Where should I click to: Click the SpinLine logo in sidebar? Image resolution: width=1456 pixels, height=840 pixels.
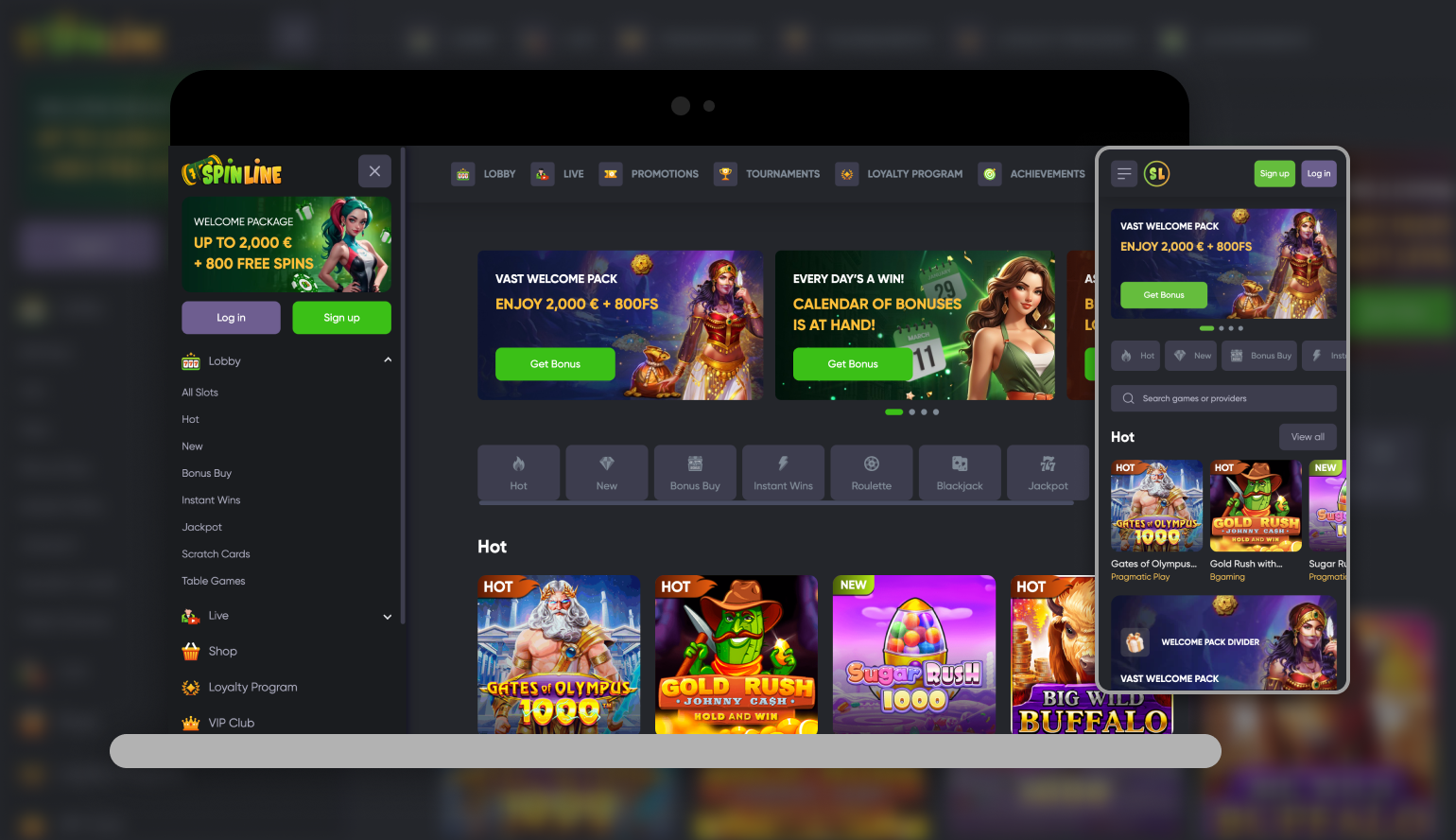coord(232,171)
